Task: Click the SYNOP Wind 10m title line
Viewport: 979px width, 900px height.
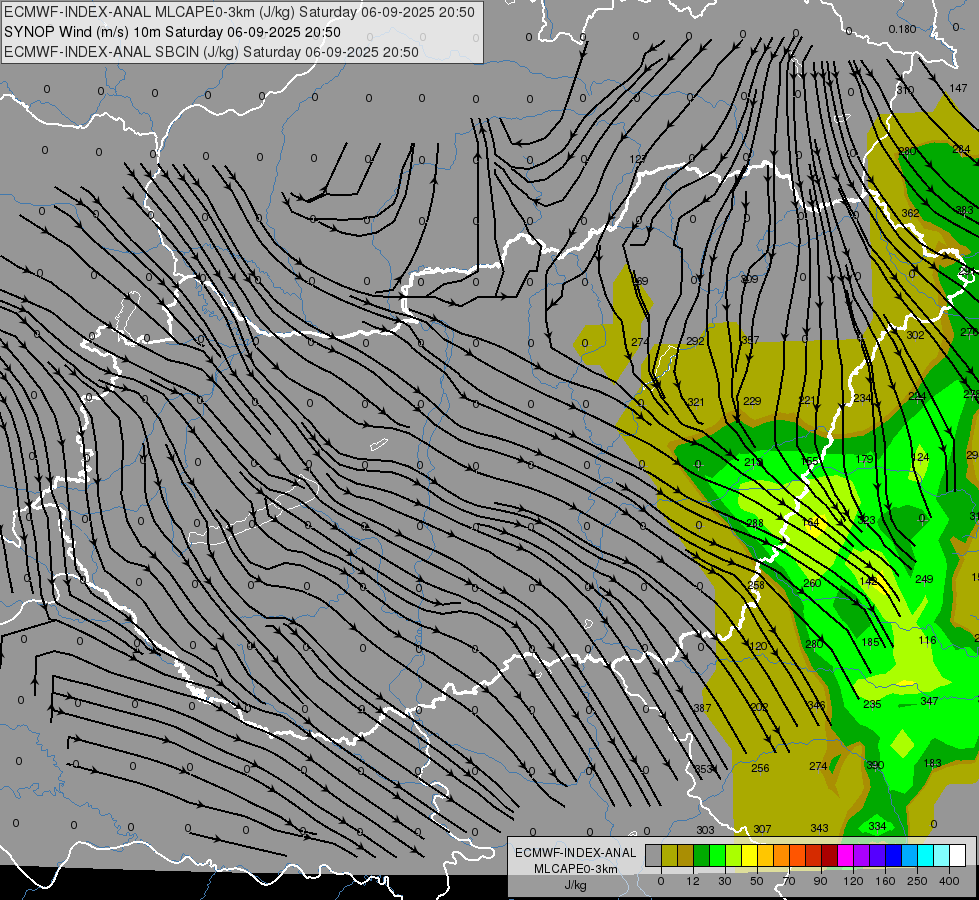Action: 172,32
